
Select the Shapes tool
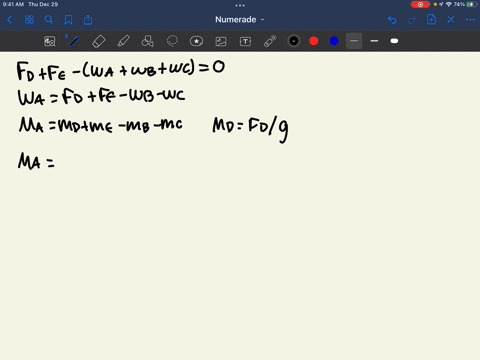point(148,41)
